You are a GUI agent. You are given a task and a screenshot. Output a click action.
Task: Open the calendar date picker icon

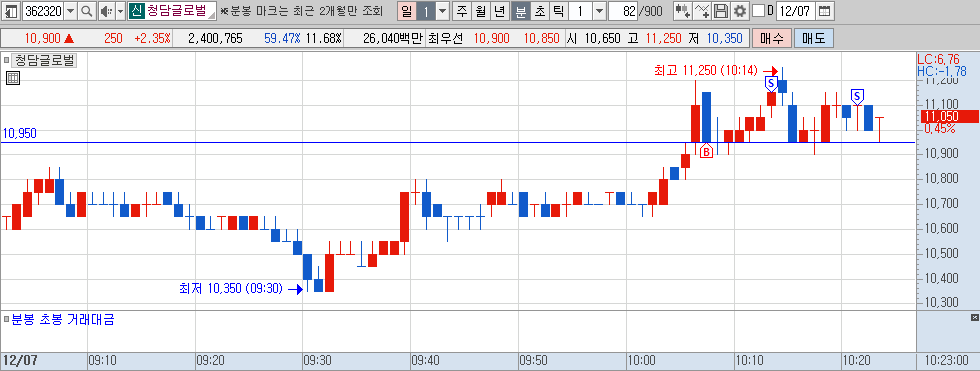[x=825, y=11]
